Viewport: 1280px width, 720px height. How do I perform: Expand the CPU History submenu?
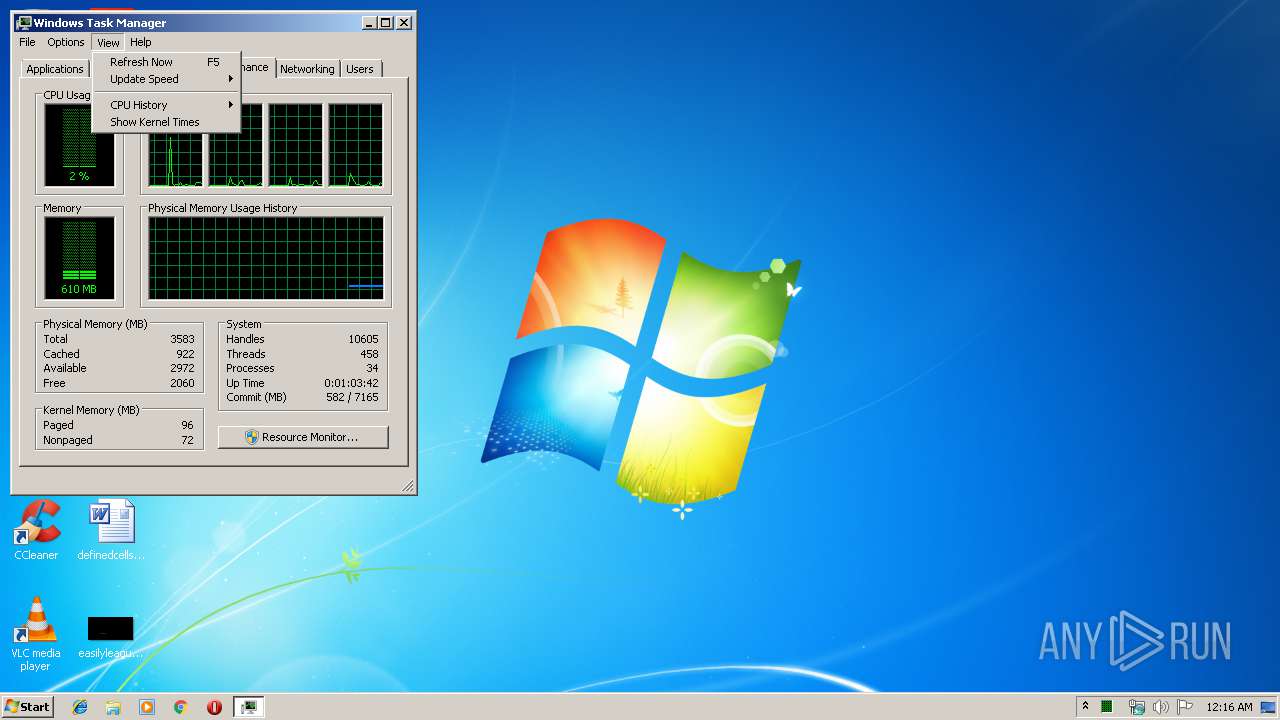[x=166, y=105]
